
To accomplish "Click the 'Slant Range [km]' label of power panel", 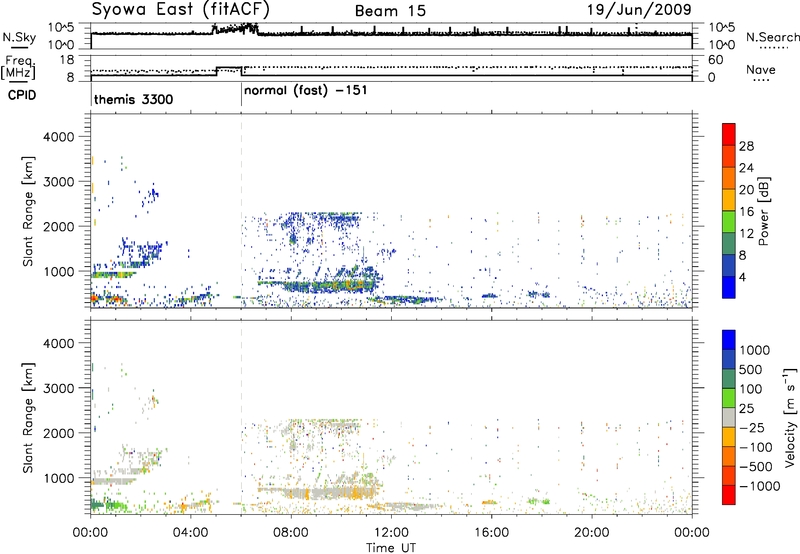I will click(28, 211).
